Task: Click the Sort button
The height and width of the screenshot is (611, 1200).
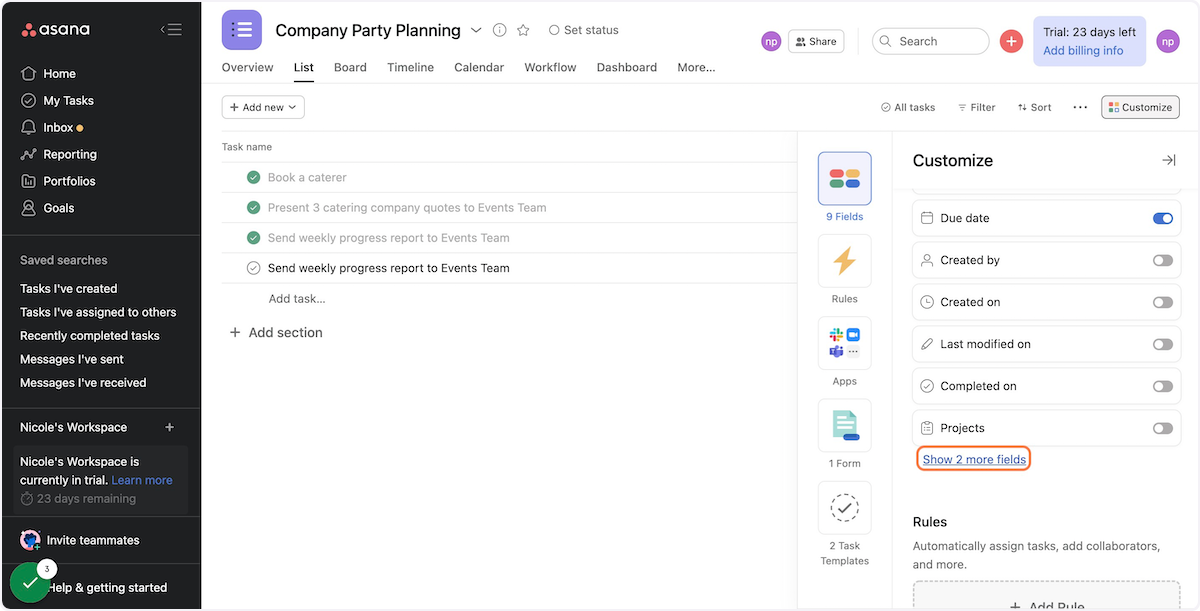Action: click(x=1034, y=107)
